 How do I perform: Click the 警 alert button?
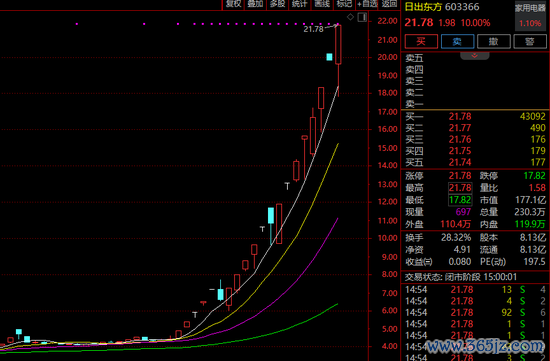(x=530, y=41)
